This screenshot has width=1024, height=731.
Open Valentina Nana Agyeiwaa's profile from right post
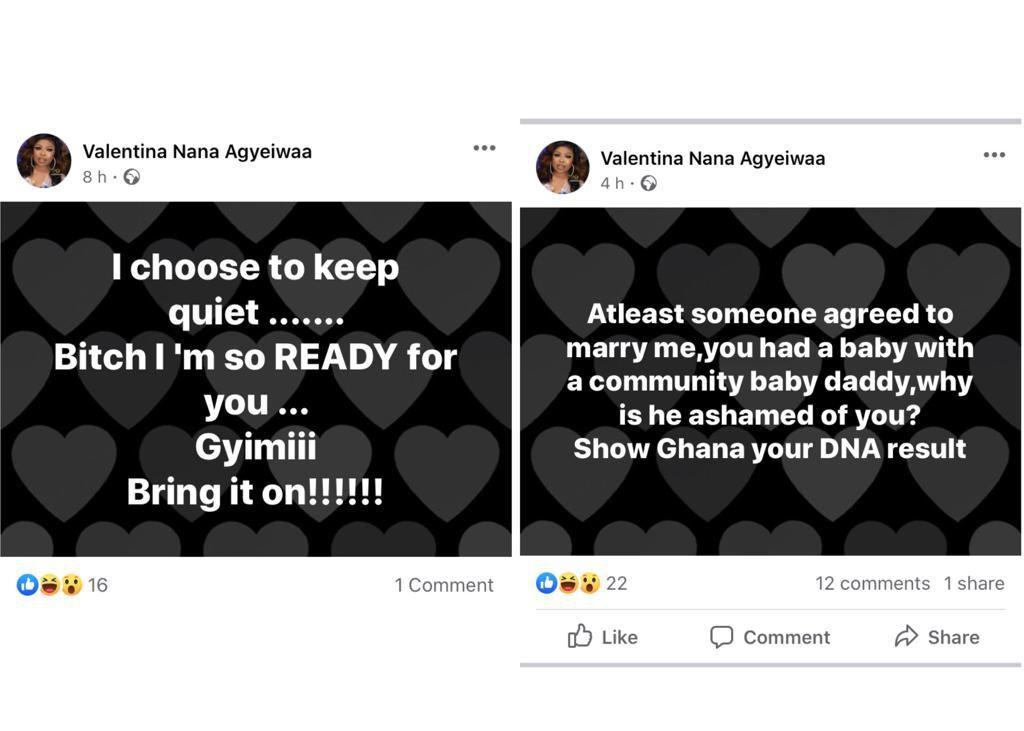coord(712,158)
